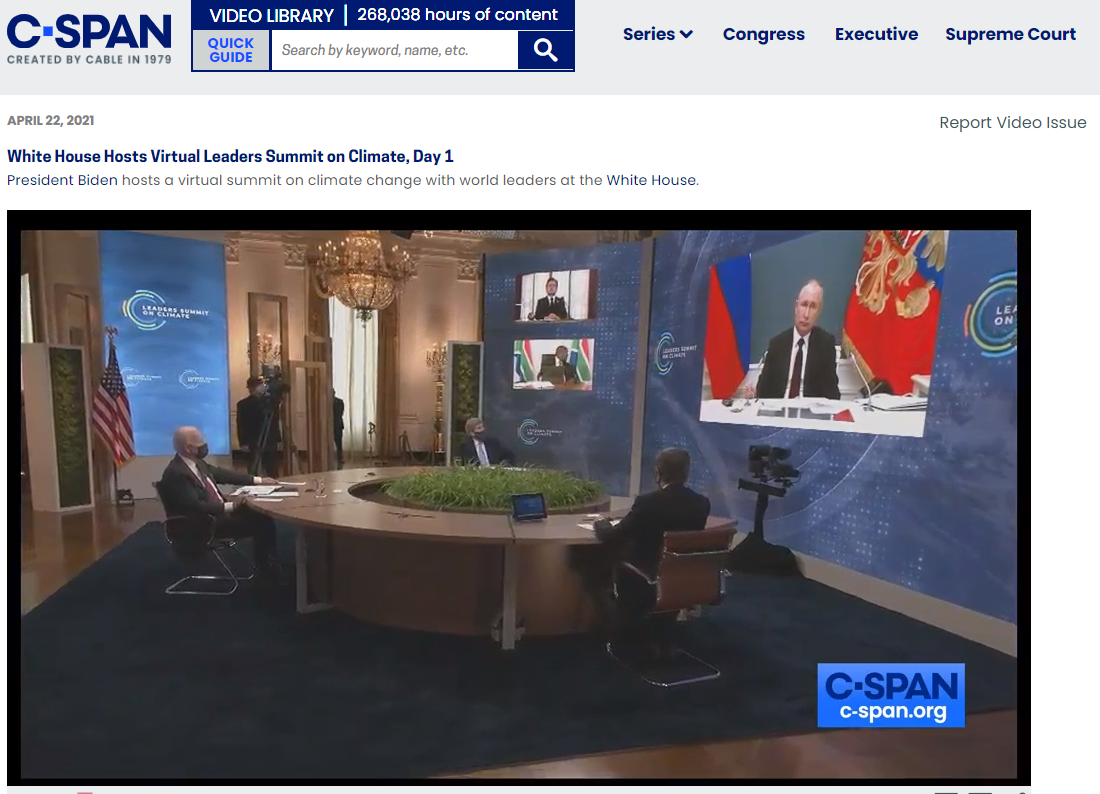Focus the keyword search field
This screenshot has width=1100, height=794.
click(x=394, y=51)
